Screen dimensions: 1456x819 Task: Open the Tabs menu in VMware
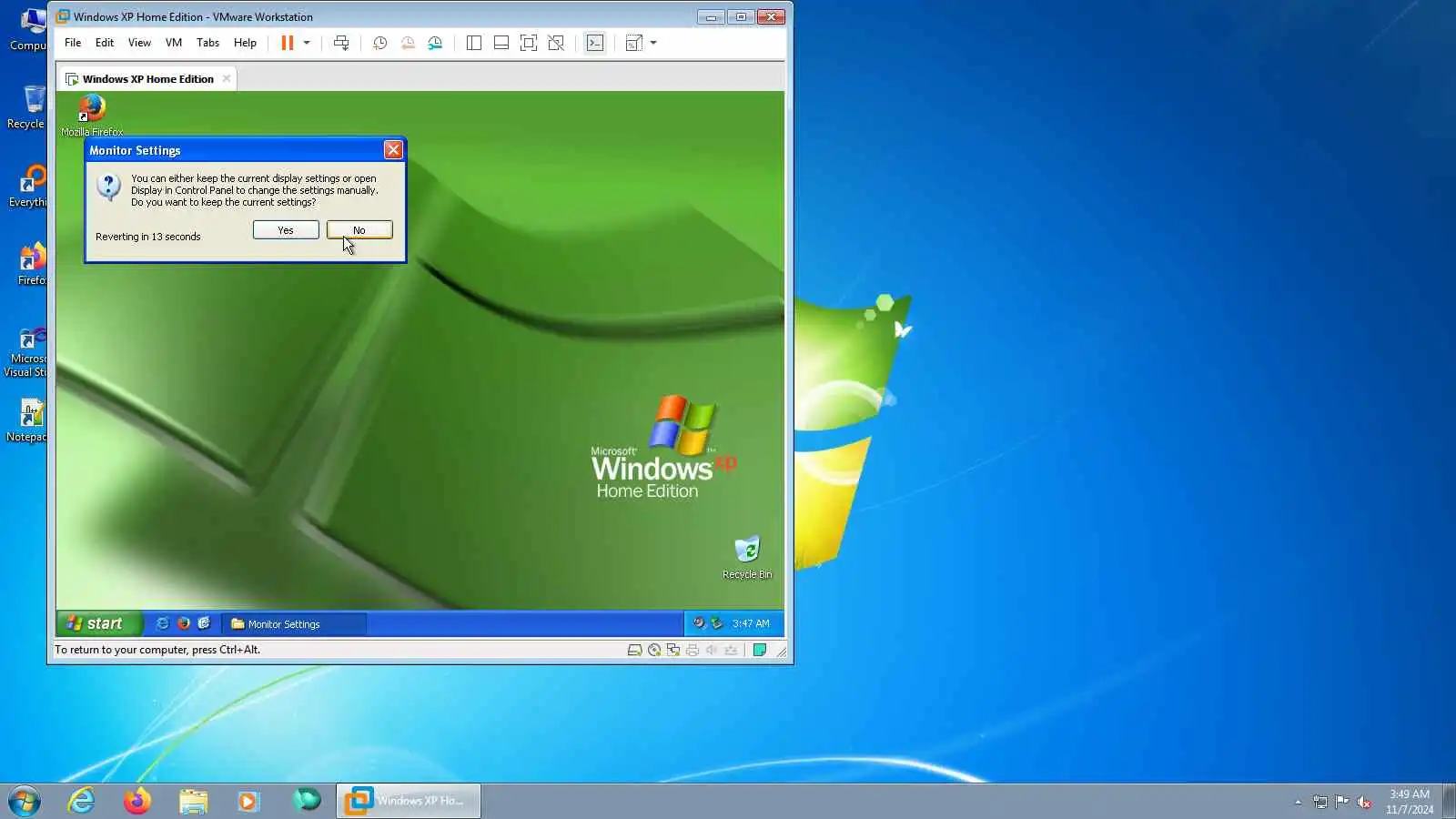tap(207, 43)
